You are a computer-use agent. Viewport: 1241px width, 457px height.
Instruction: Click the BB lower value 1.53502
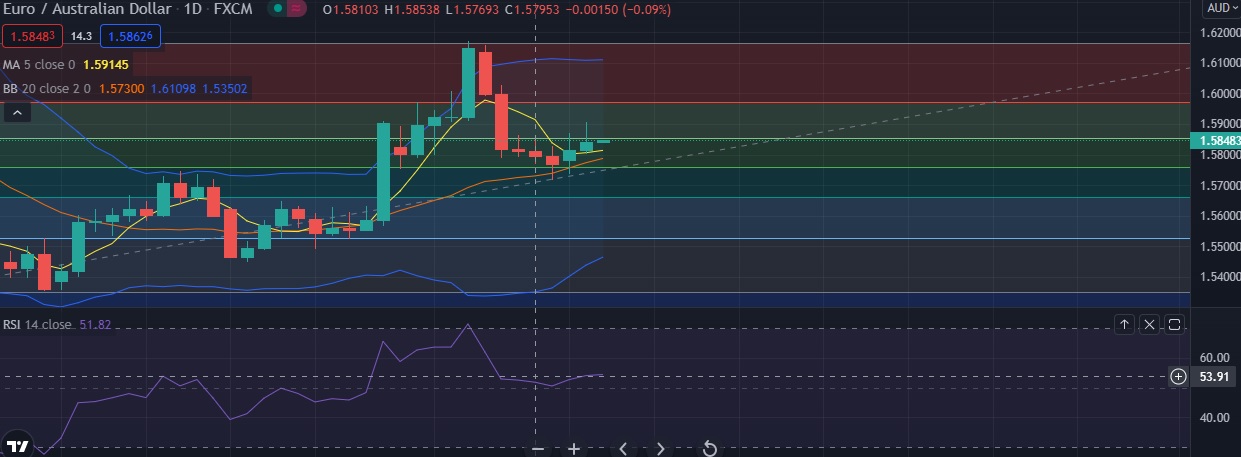tap(225, 88)
